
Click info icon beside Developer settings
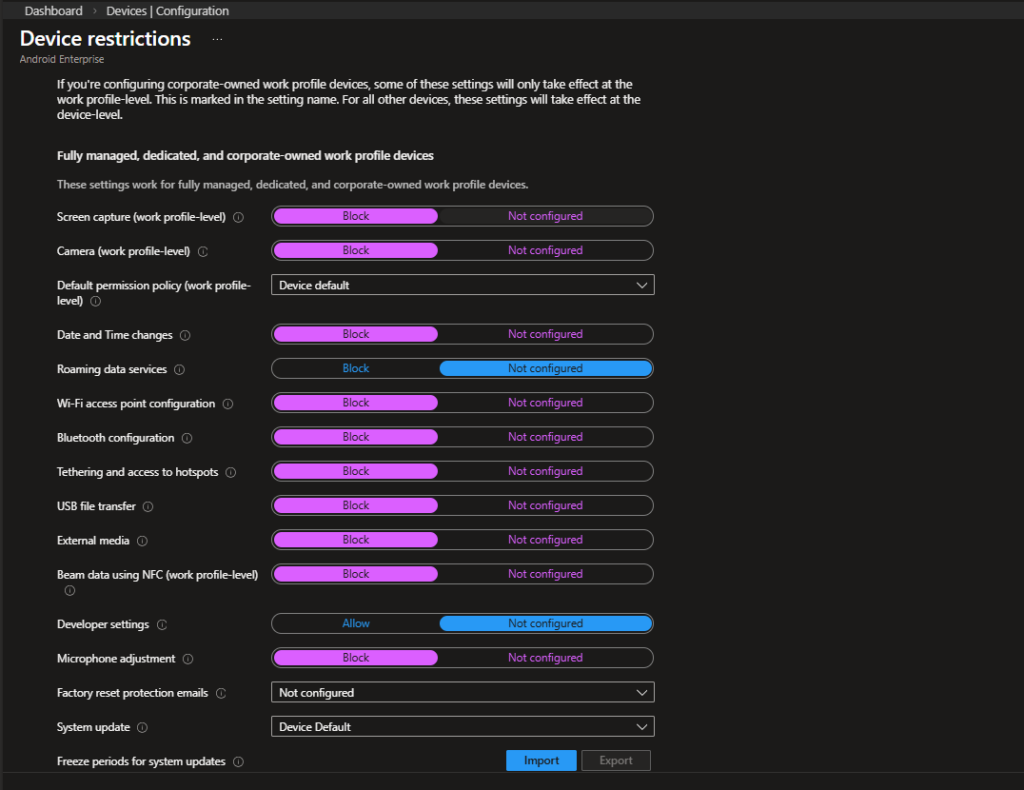pos(162,625)
